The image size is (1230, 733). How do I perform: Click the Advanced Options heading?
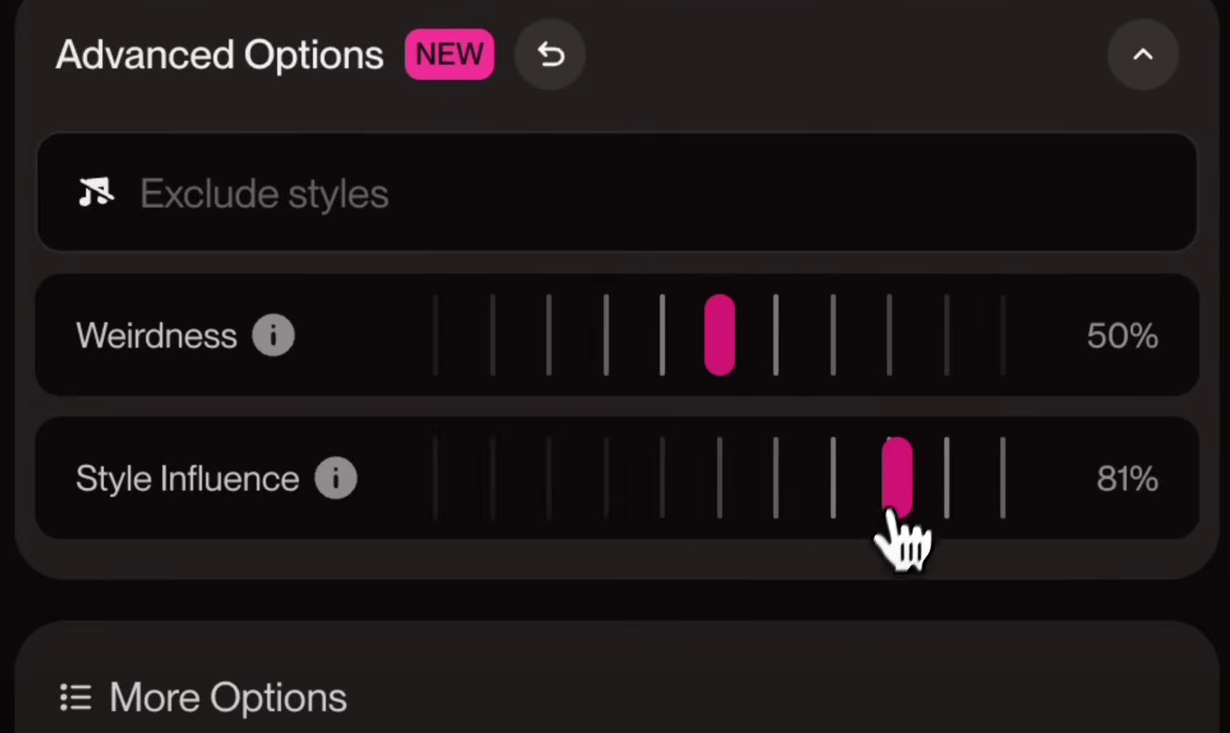click(x=219, y=55)
